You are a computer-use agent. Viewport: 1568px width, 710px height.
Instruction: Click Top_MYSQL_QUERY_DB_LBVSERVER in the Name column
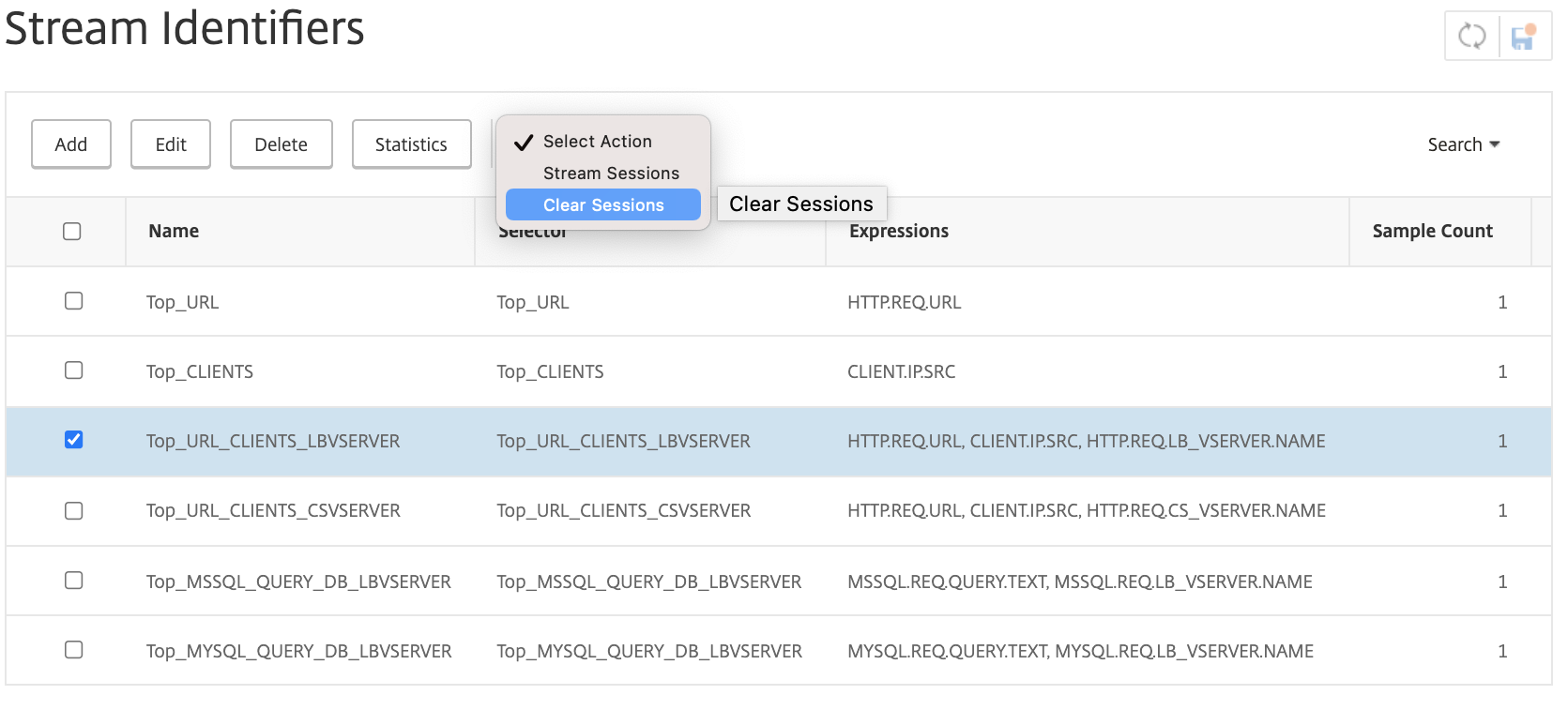299,651
